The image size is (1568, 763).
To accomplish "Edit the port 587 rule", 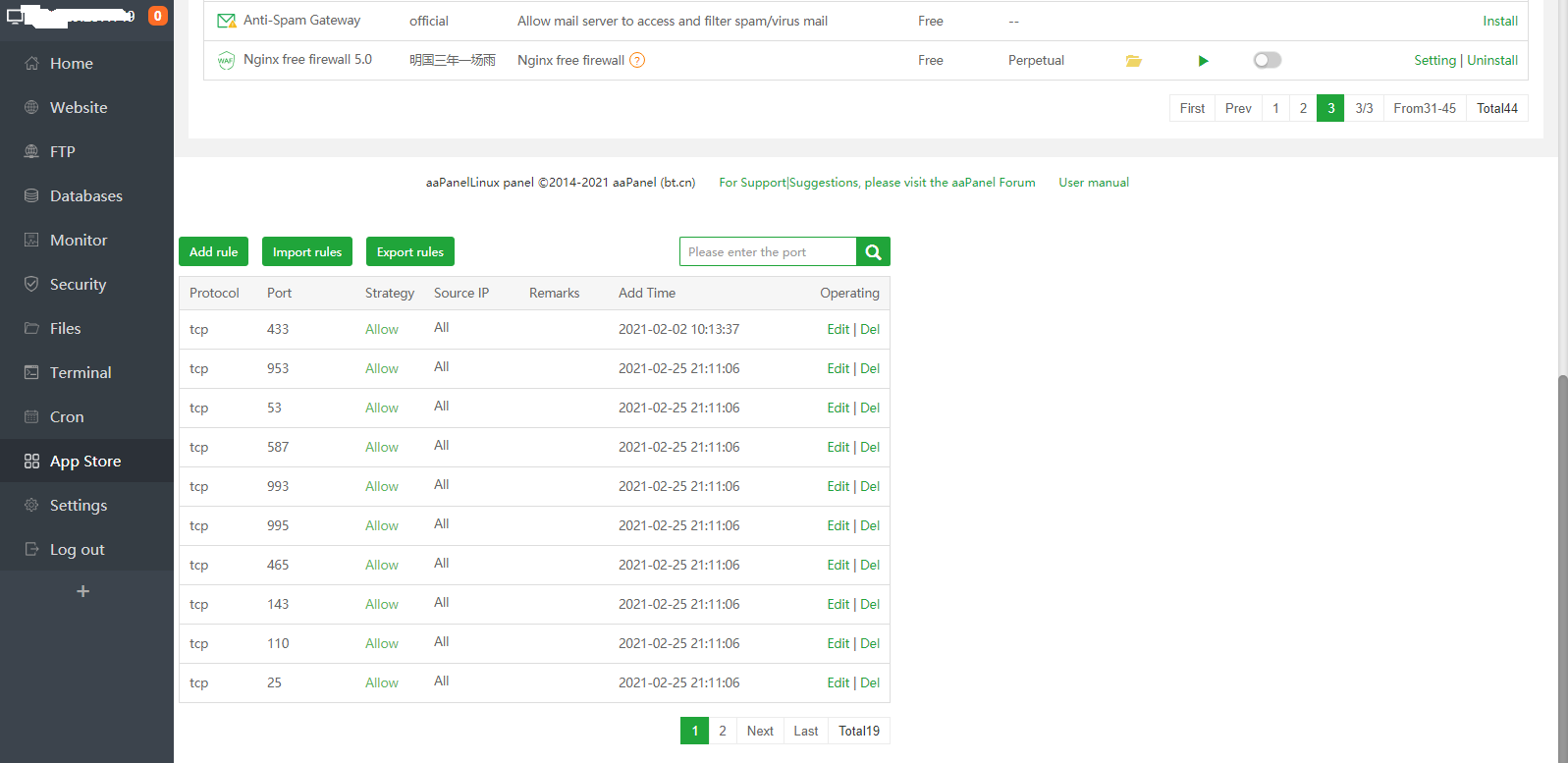I will (x=838, y=448).
